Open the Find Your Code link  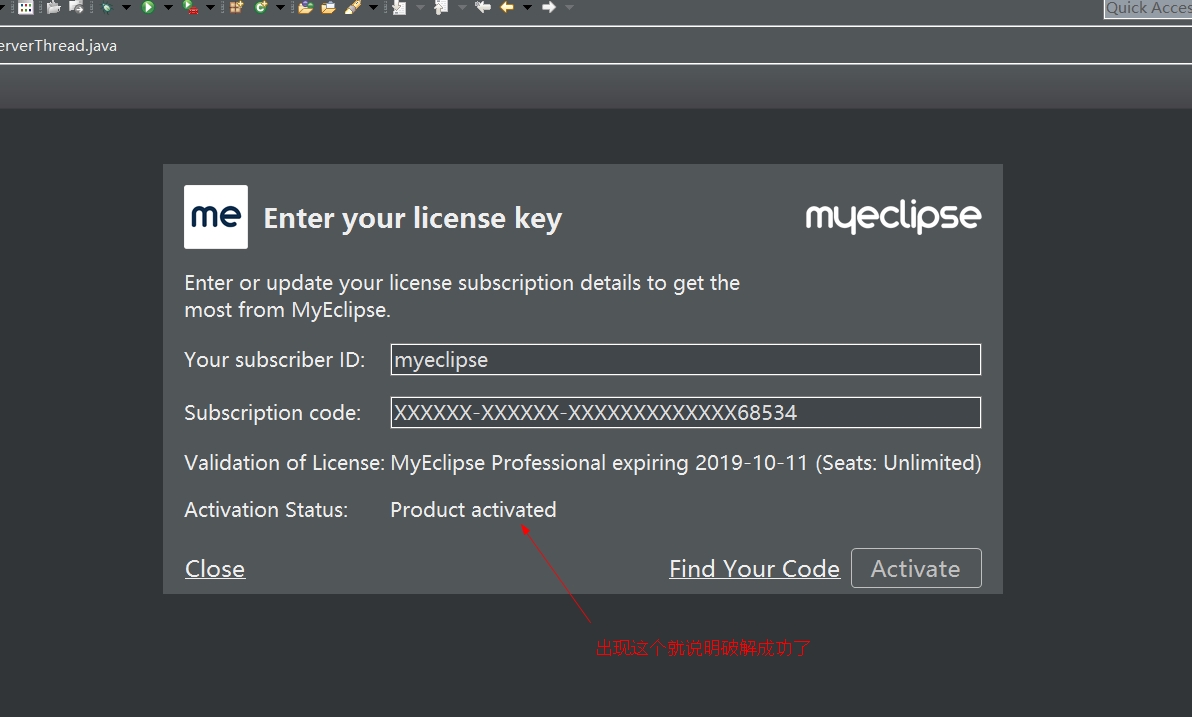point(754,569)
